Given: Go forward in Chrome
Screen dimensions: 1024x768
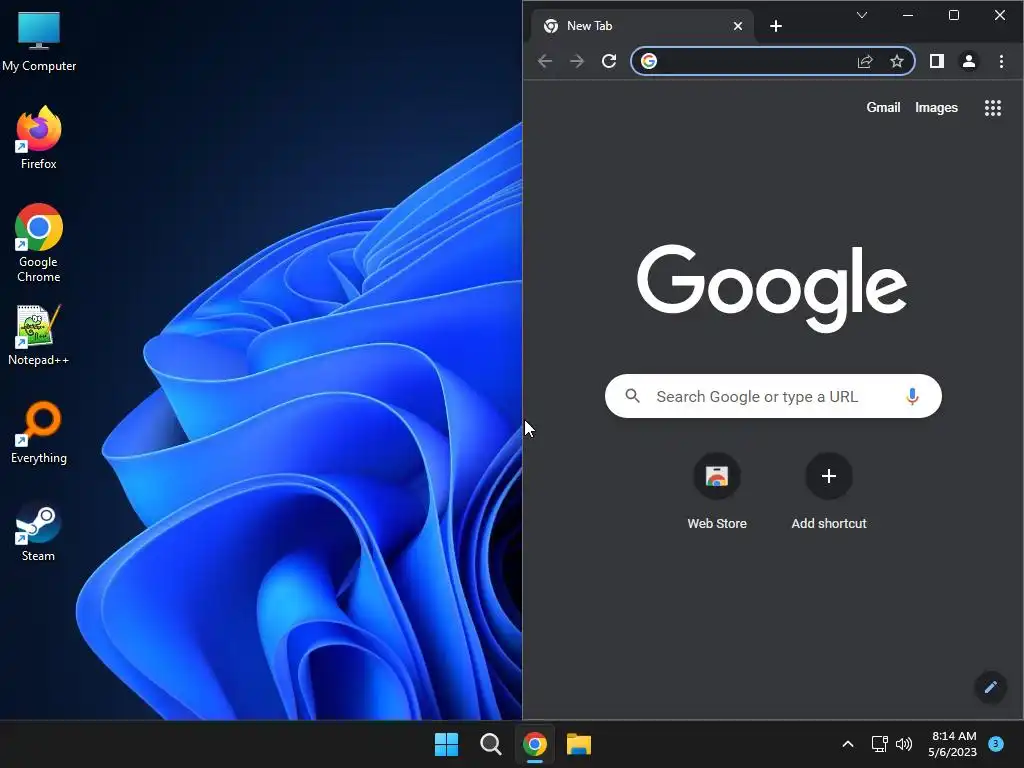Looking at the screenshot, I should coord(577,61).
